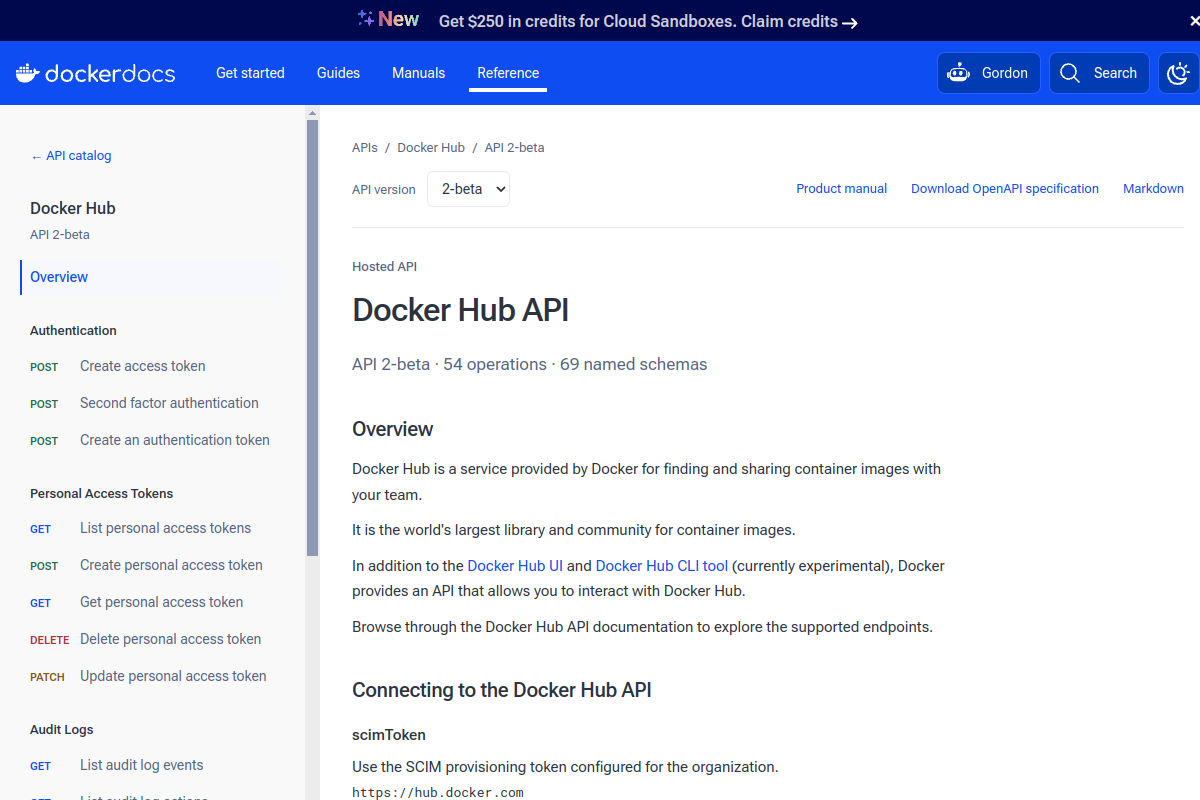1200x800 pixels.
Task: Click the Personal Access Tokens heading
Action: click(x=101, y=493)
